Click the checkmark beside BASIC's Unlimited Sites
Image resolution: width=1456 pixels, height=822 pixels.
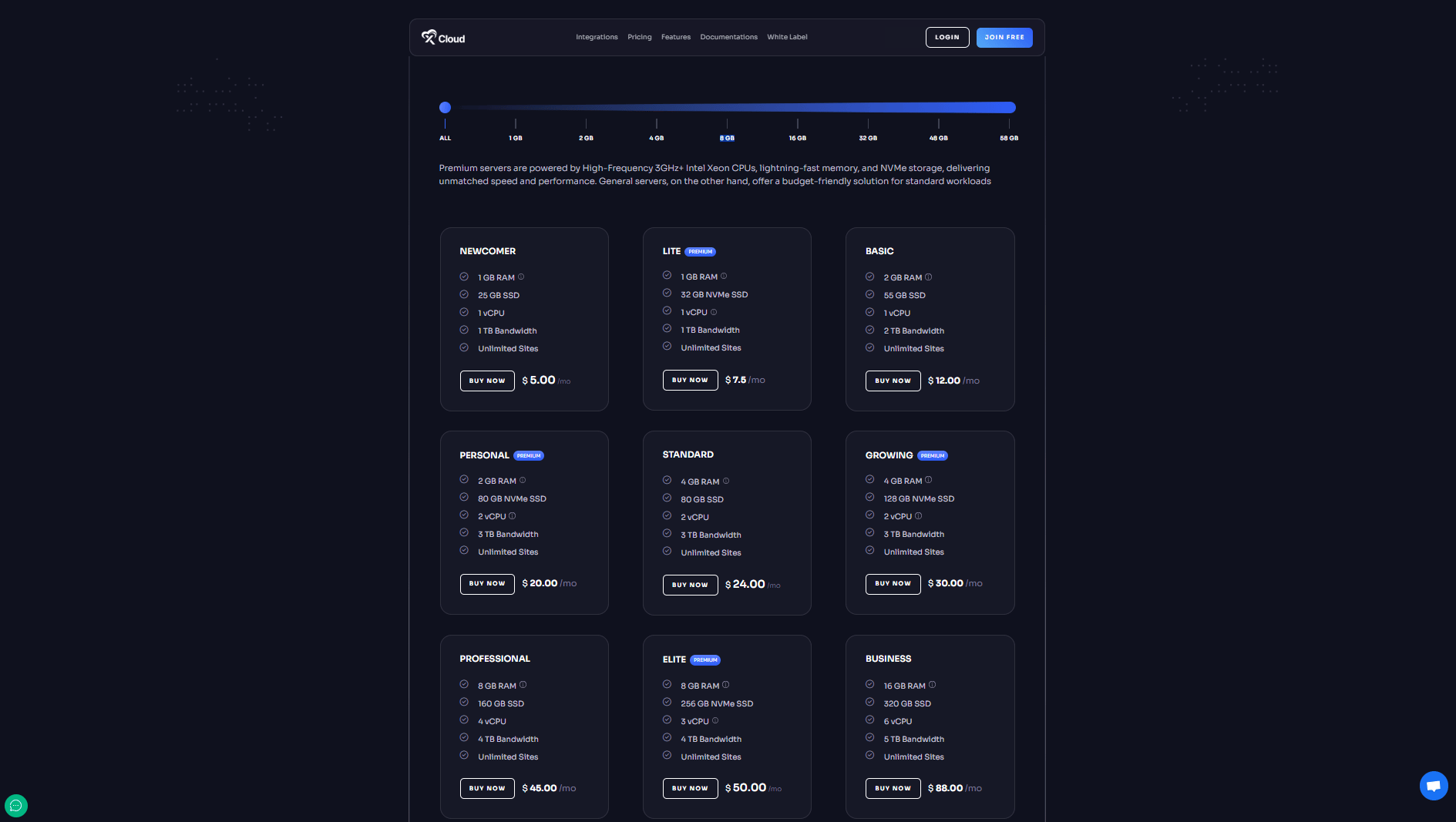pyautogui.click(x=869, y=347)
